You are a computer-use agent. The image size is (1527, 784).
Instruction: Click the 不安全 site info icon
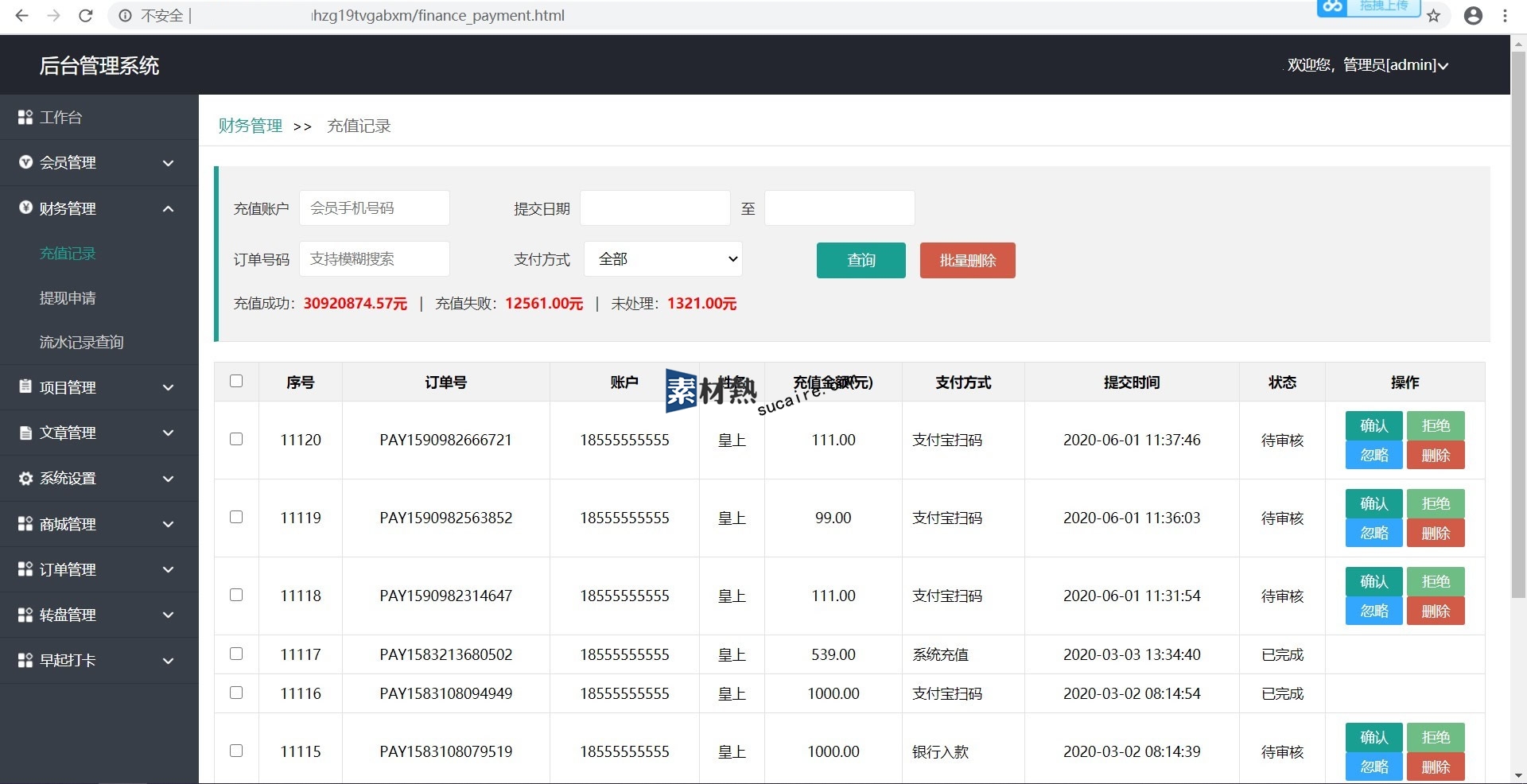(x=125, y=16)
